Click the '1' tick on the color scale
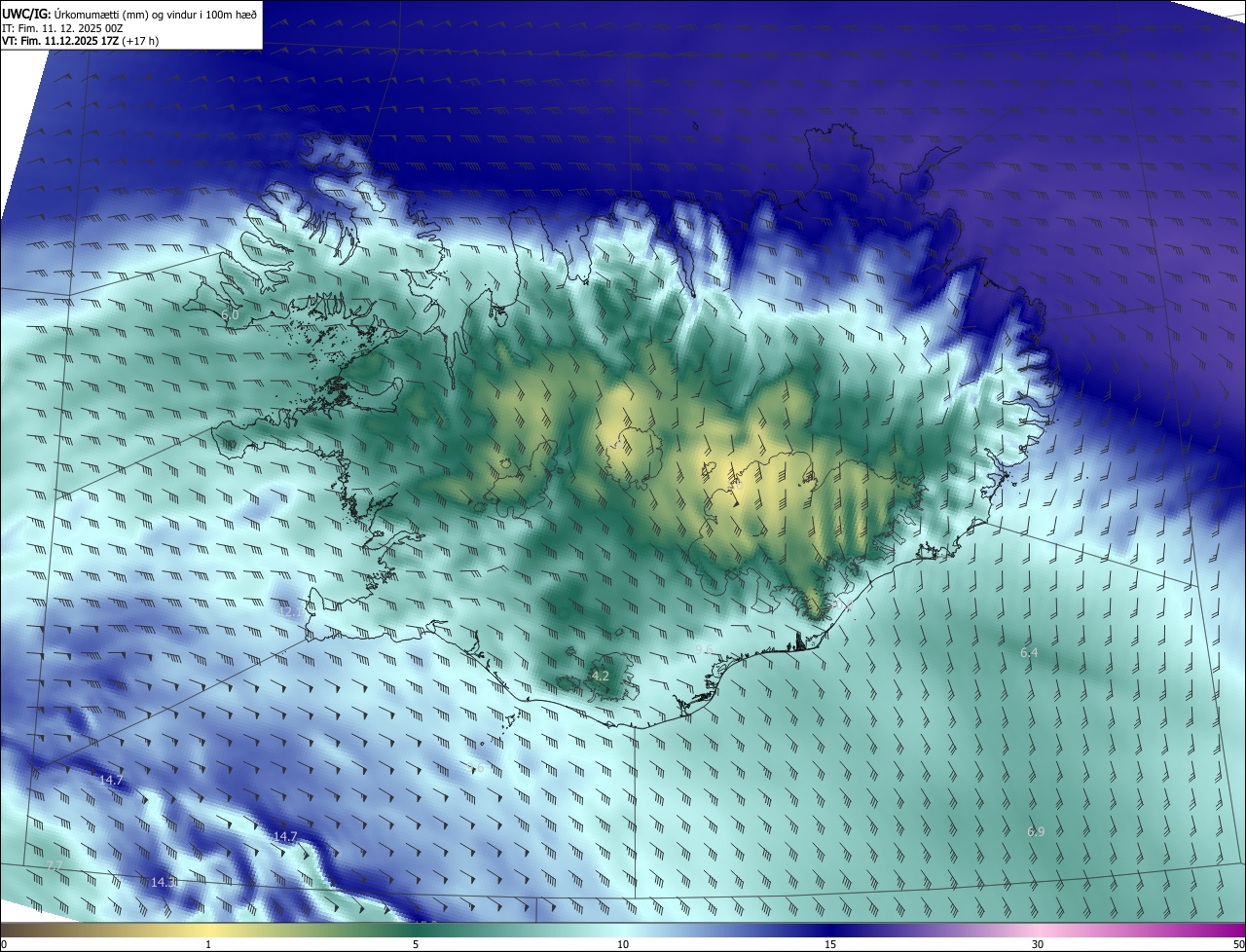This screenshot has height=952, width=1246. coord(208,945)
